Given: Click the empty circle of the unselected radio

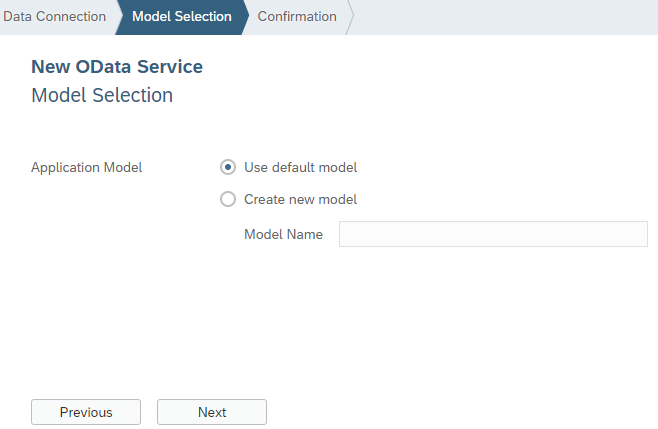Looking at the screenshot, I should [228, 199].
